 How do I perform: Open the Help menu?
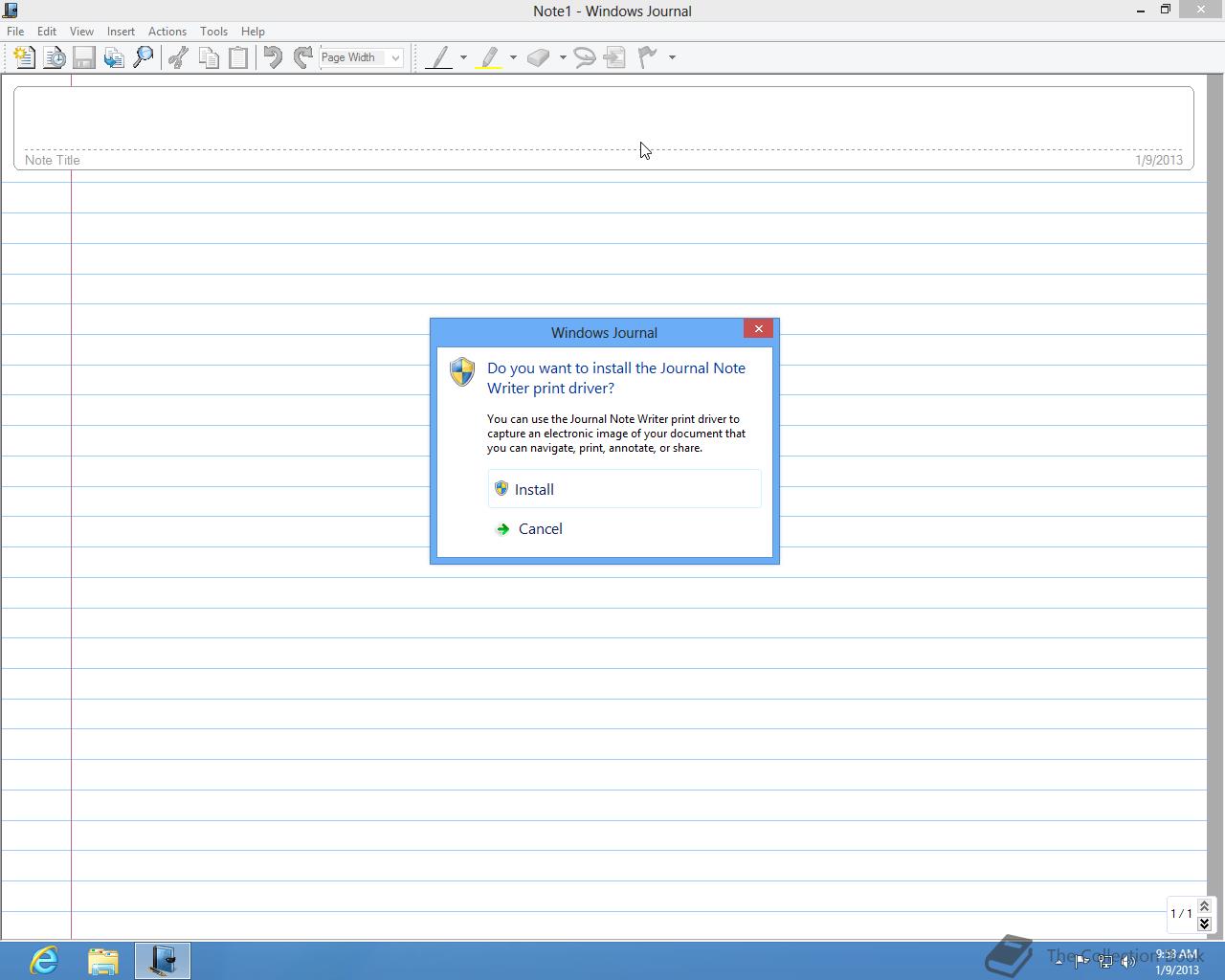pos(253,32)
